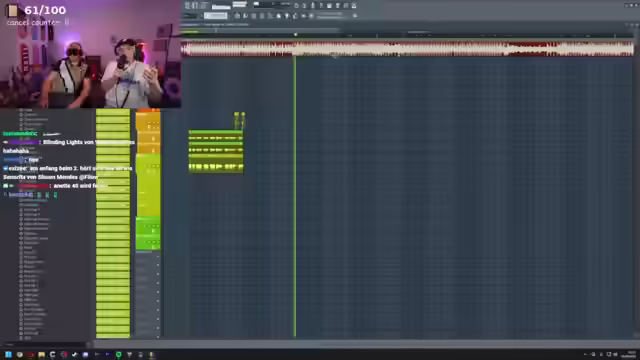Open the pattern selector field in FL Studio's toolbar
This screenshot has width=640, height=360.
click(216, 16)
